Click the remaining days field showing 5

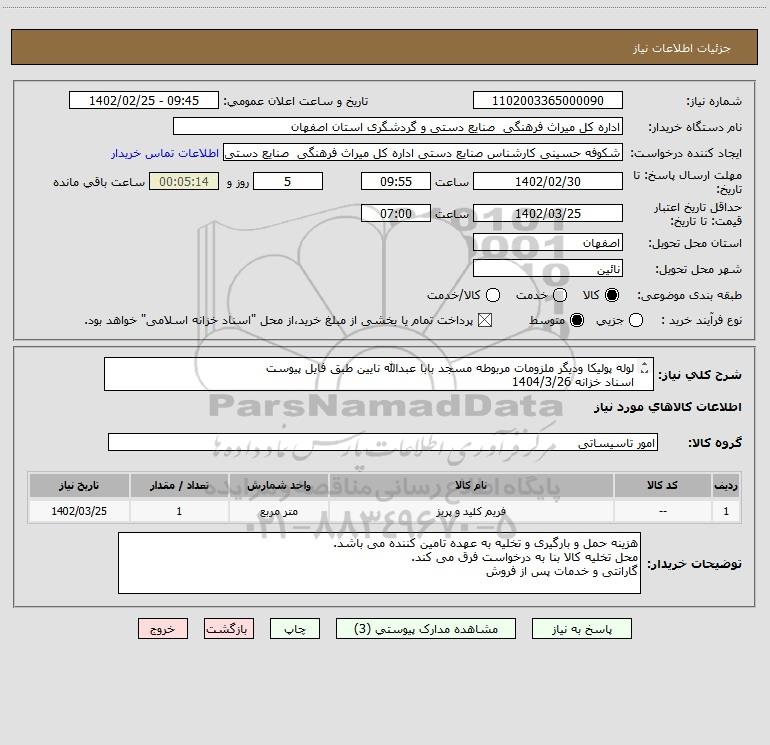[x=288, y=181]
